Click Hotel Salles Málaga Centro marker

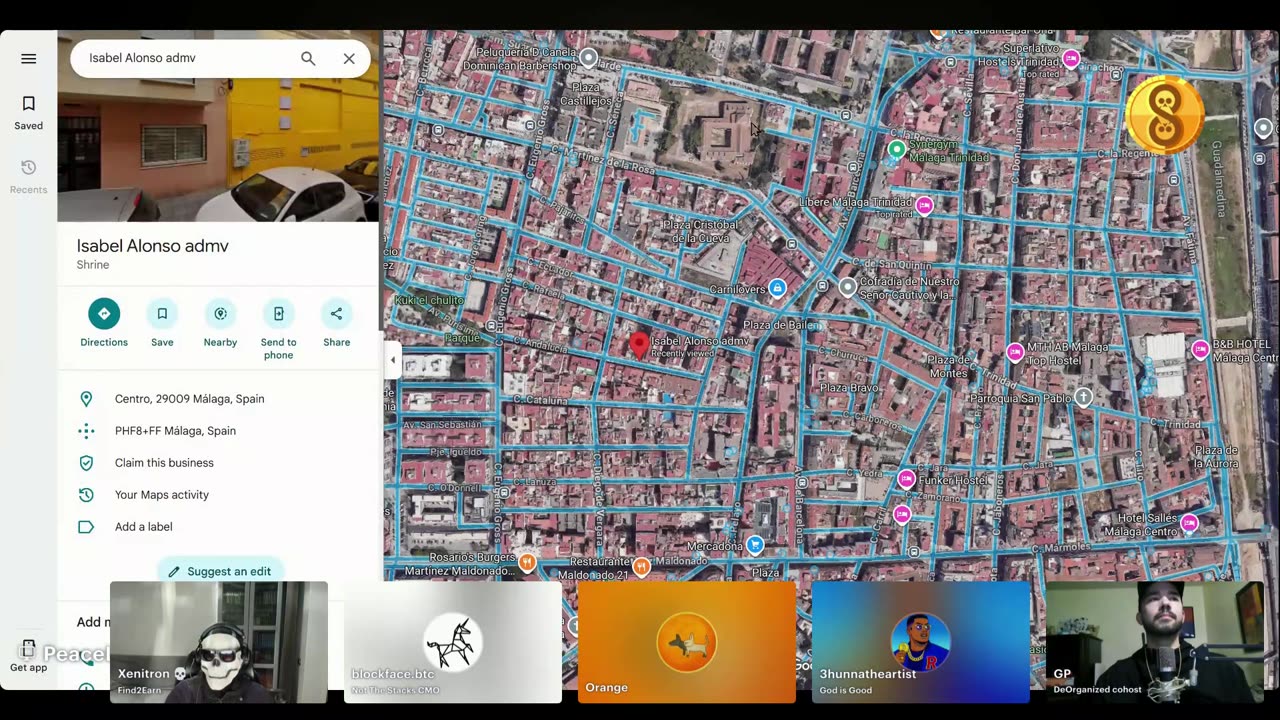(1189, 523)
